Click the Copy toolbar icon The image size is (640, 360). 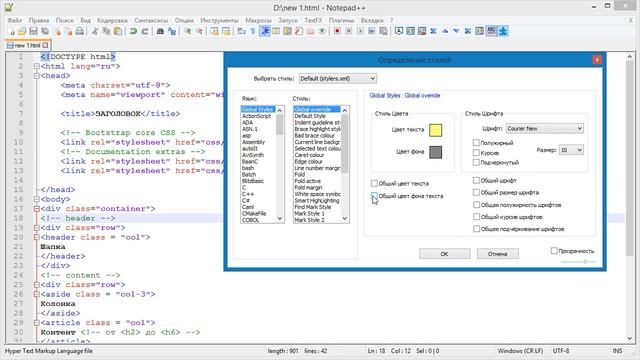[106, 31]
